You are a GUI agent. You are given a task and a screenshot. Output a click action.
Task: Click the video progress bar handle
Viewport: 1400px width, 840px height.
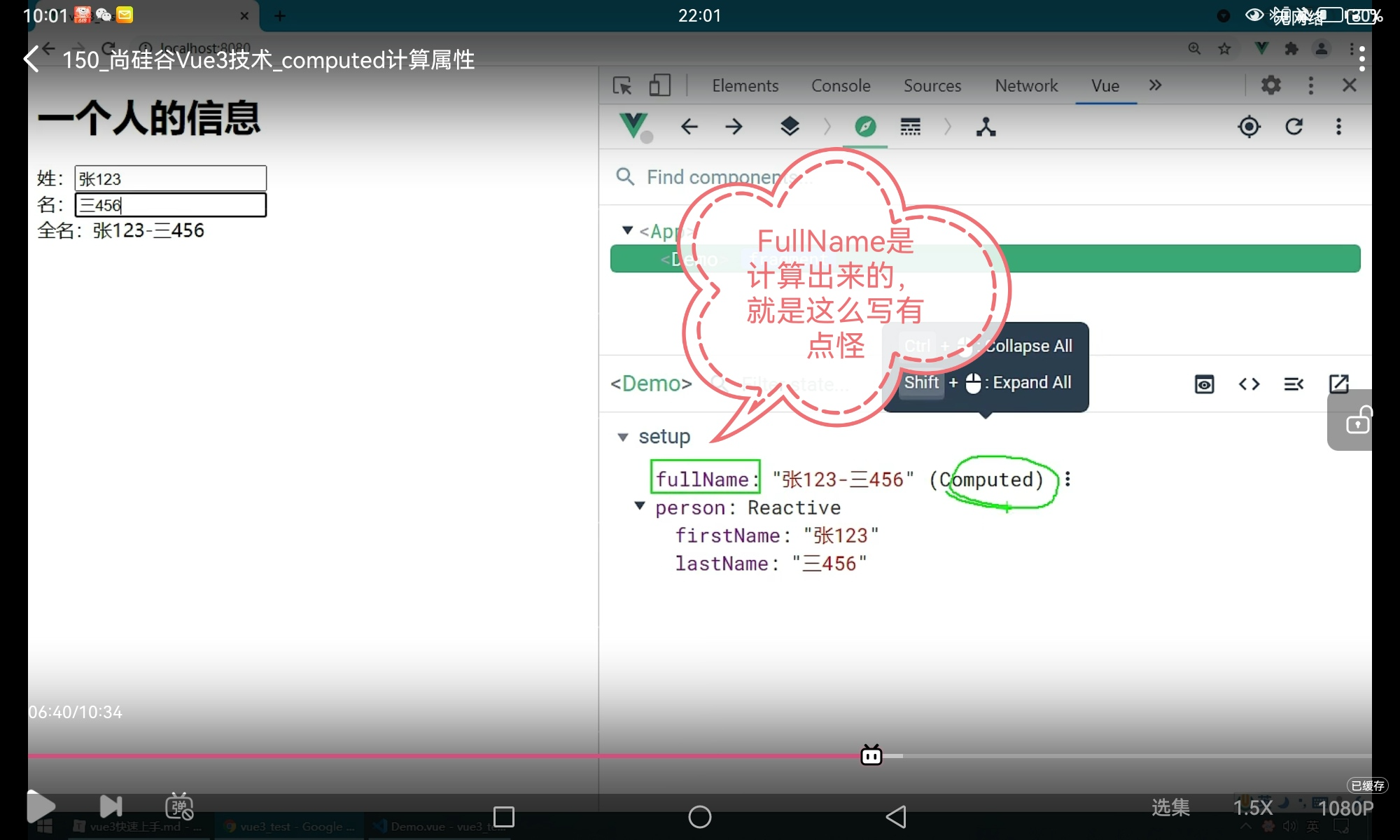point(871,755)
